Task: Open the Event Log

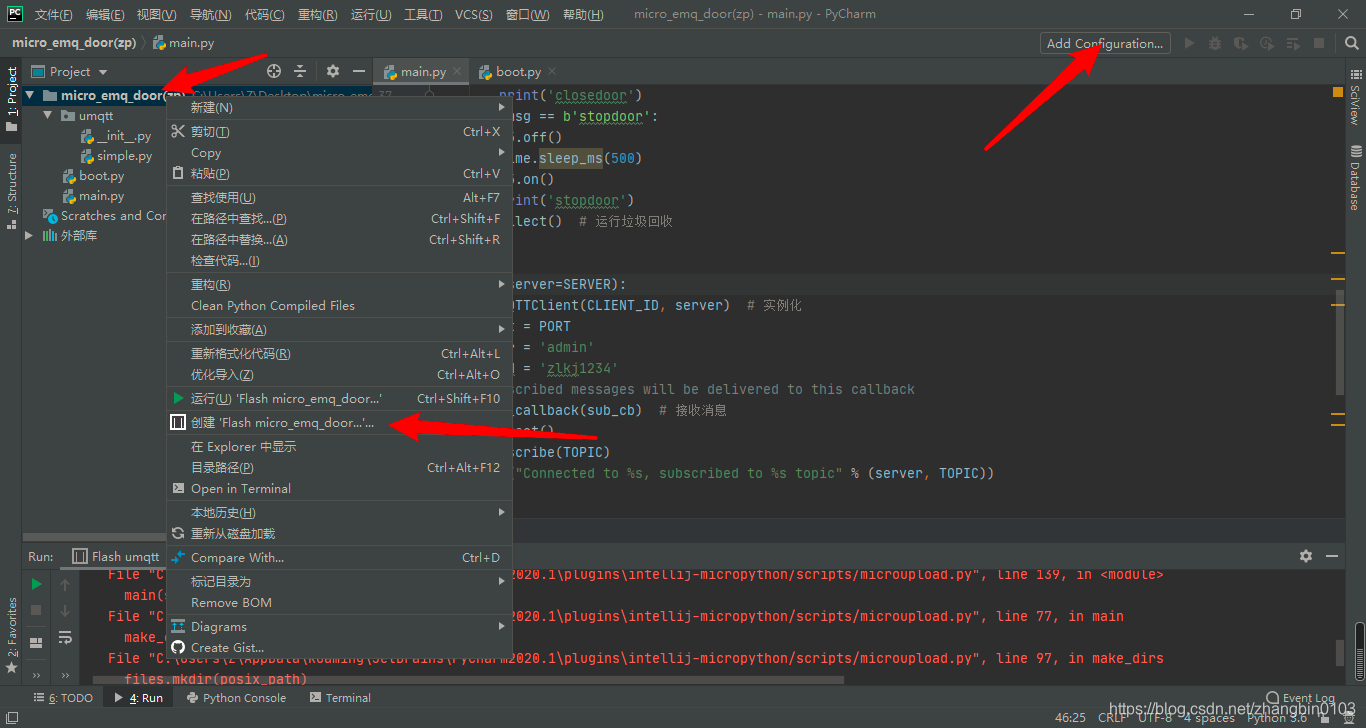Action: pyautogui.click(x=1301, y=698)
